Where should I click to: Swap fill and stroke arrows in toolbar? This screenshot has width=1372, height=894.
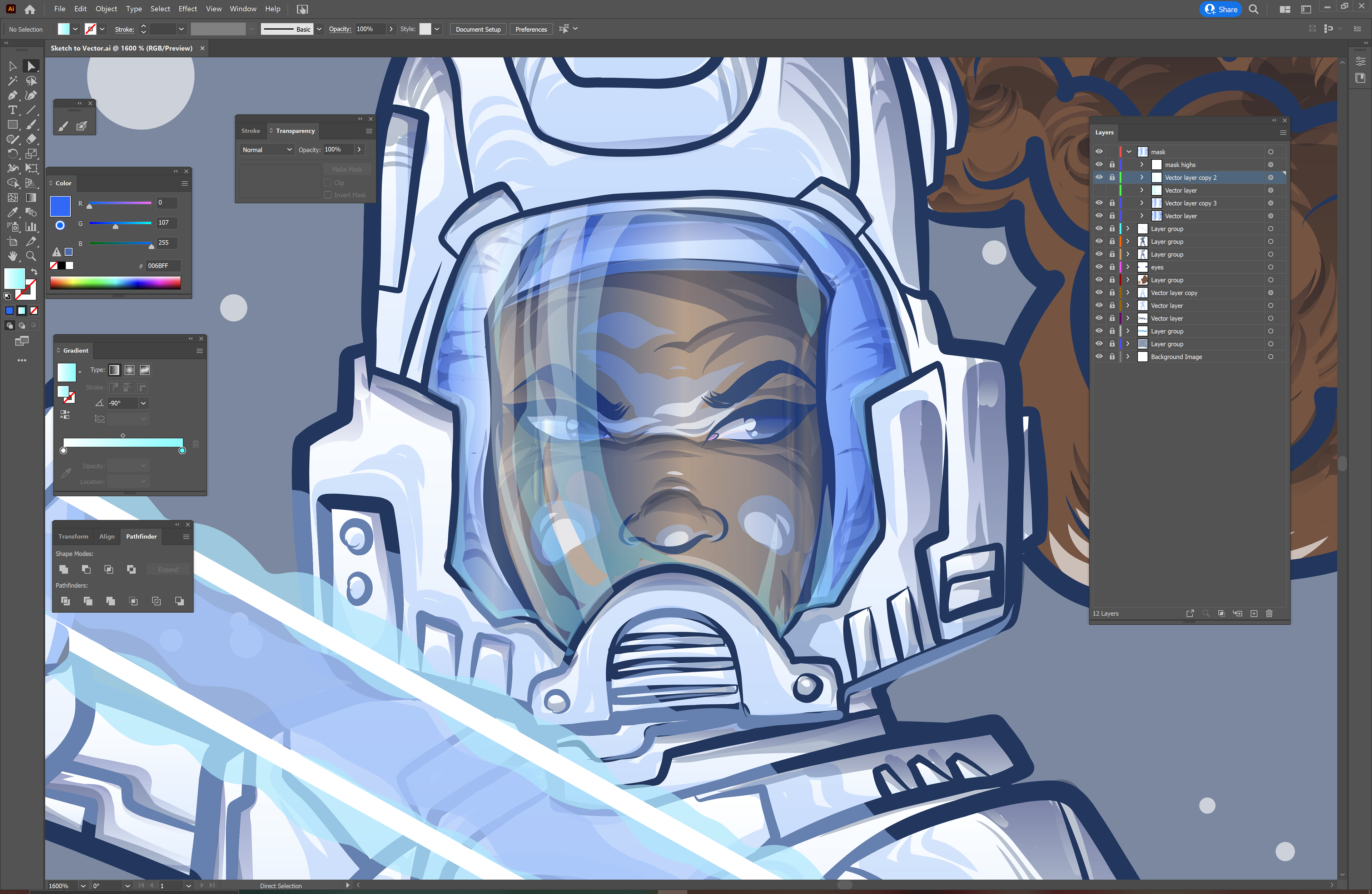pos(34,271)
